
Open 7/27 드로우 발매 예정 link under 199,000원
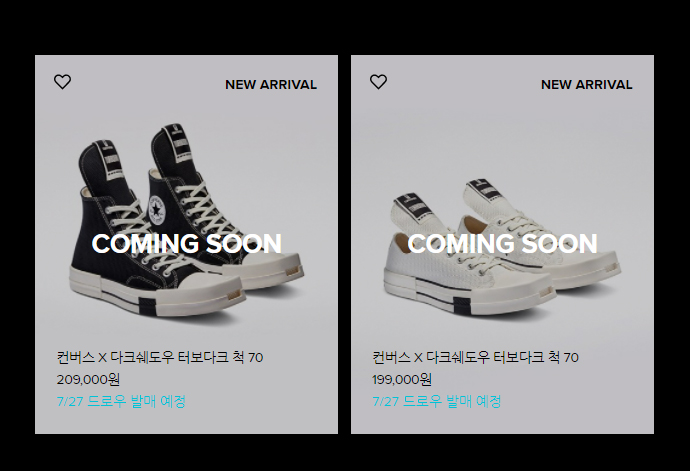click(x=437, y=401)
